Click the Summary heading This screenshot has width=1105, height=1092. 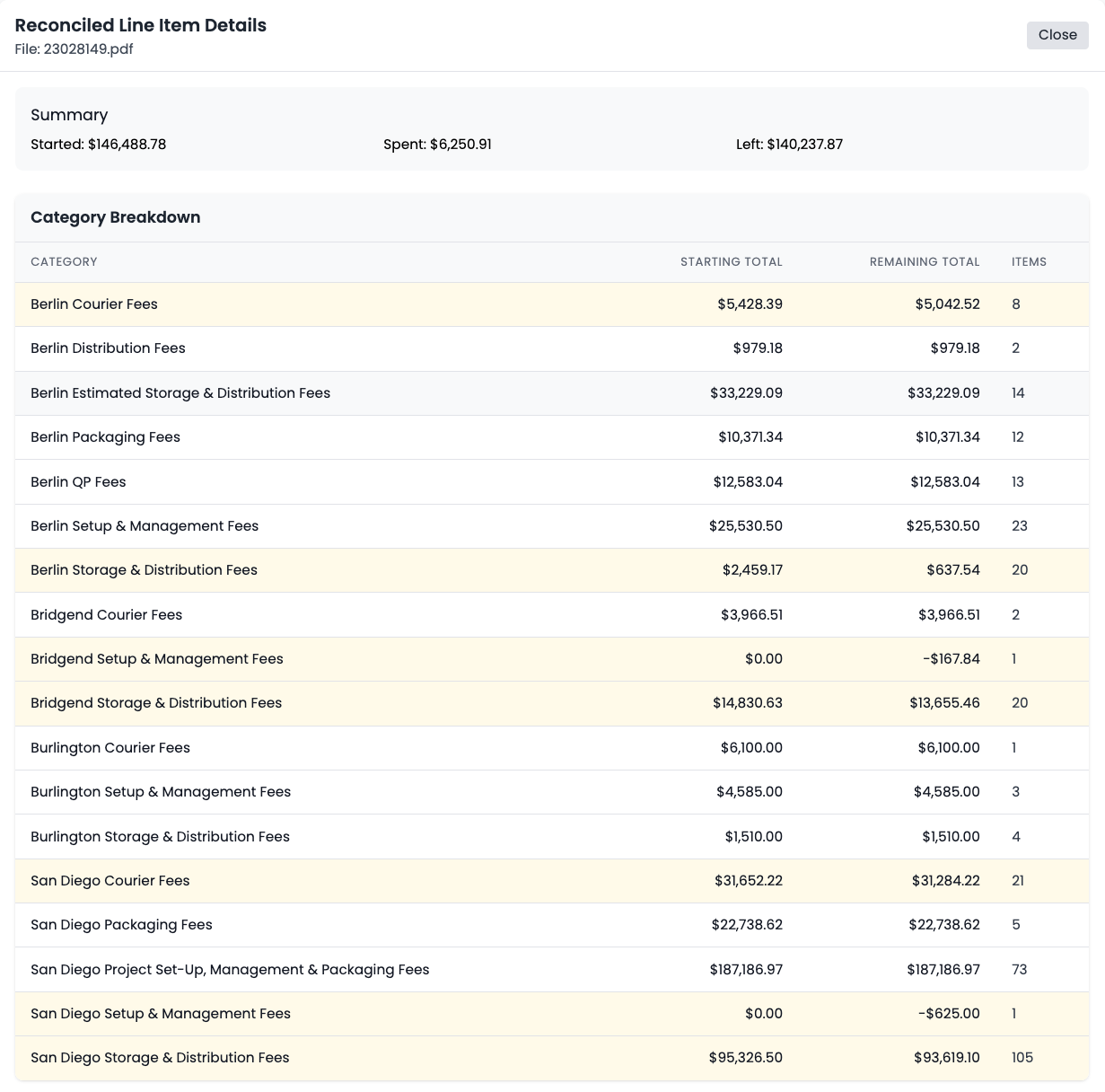click(69, 115)
